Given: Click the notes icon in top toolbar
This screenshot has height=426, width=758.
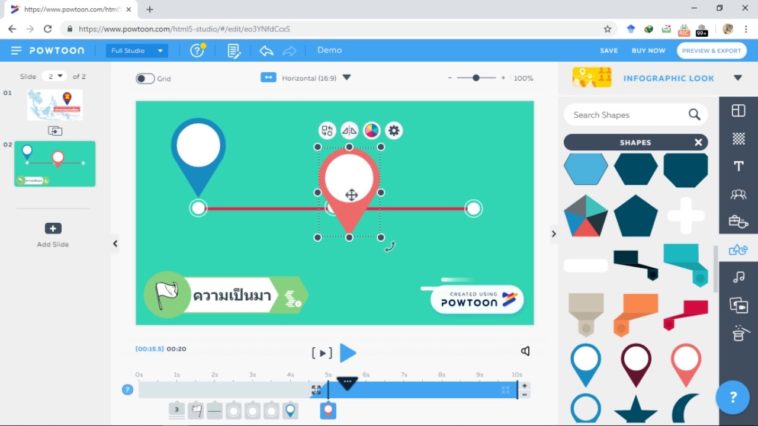Looking at the screenshot, I should coord(234,50).
